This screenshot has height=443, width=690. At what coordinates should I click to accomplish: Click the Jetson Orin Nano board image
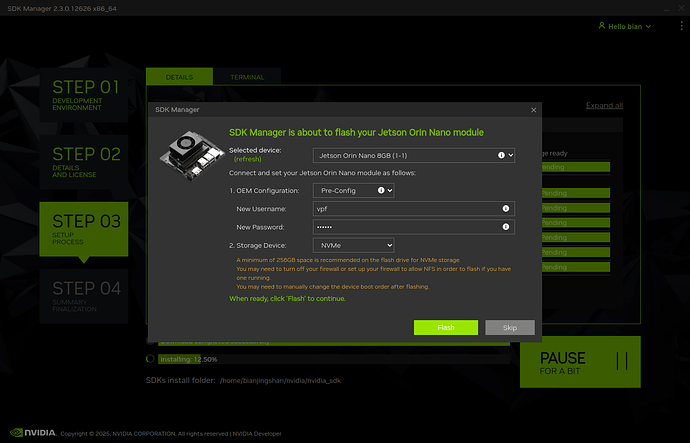(x=192, y=155)
